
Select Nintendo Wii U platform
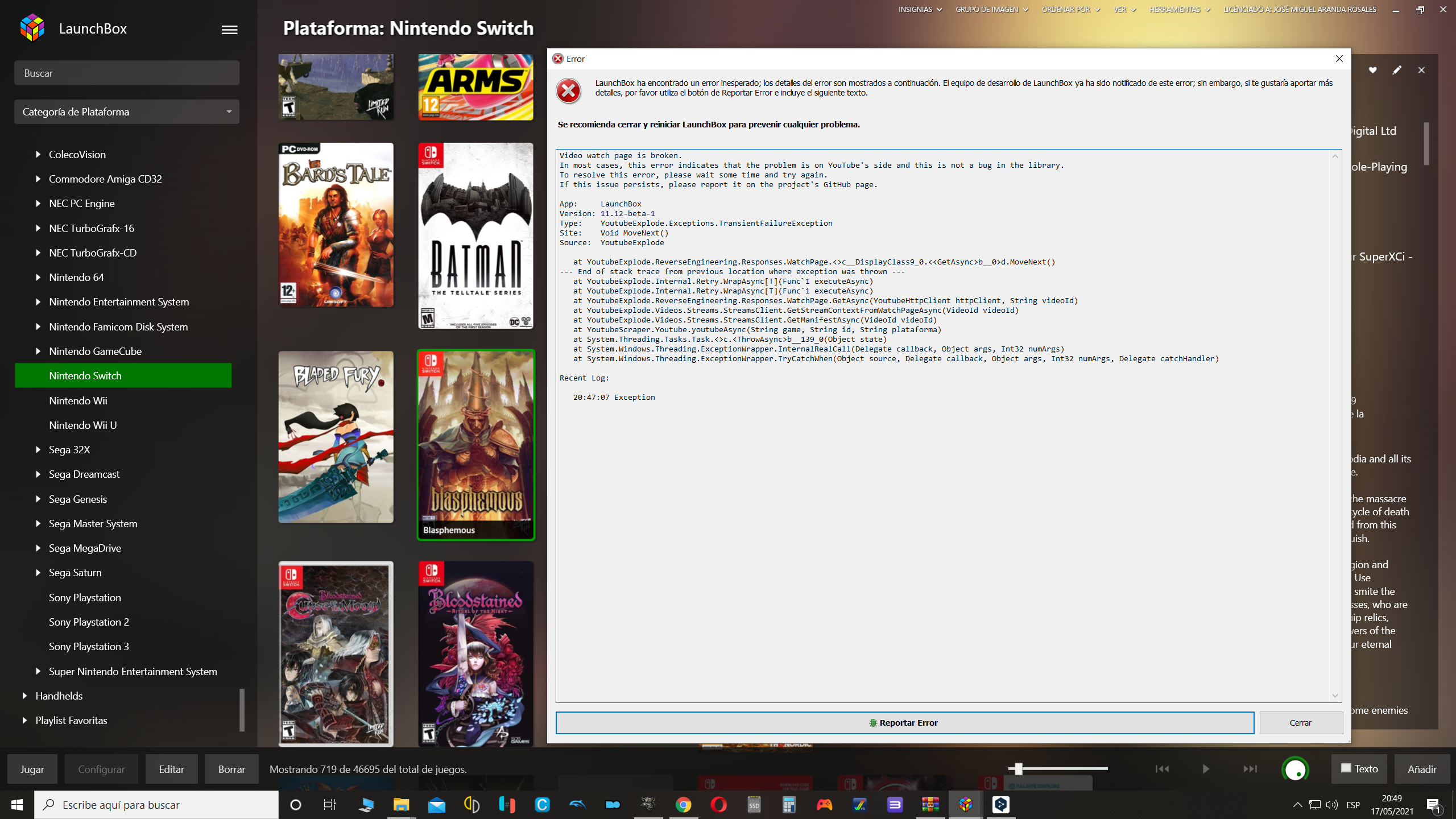click(82, 425)
